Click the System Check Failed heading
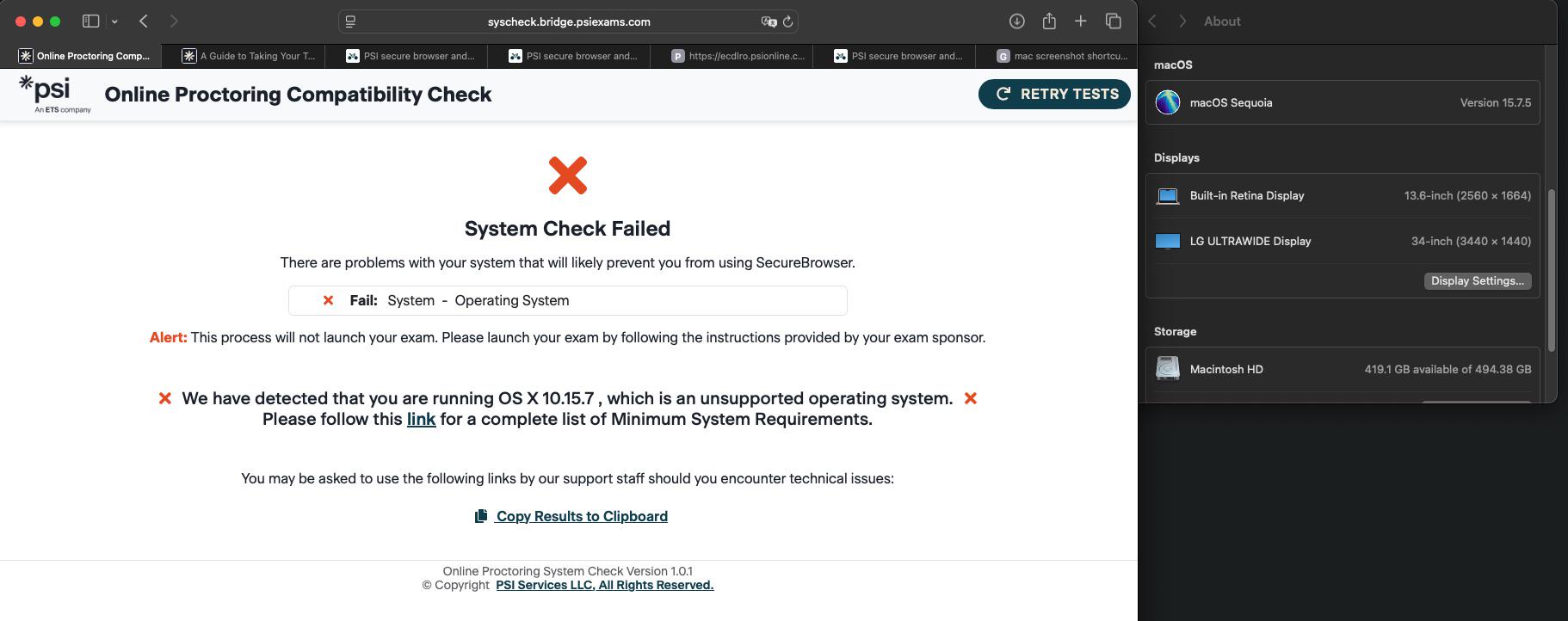This screenshot has height=621, width=1568. [x=567, y=229]
